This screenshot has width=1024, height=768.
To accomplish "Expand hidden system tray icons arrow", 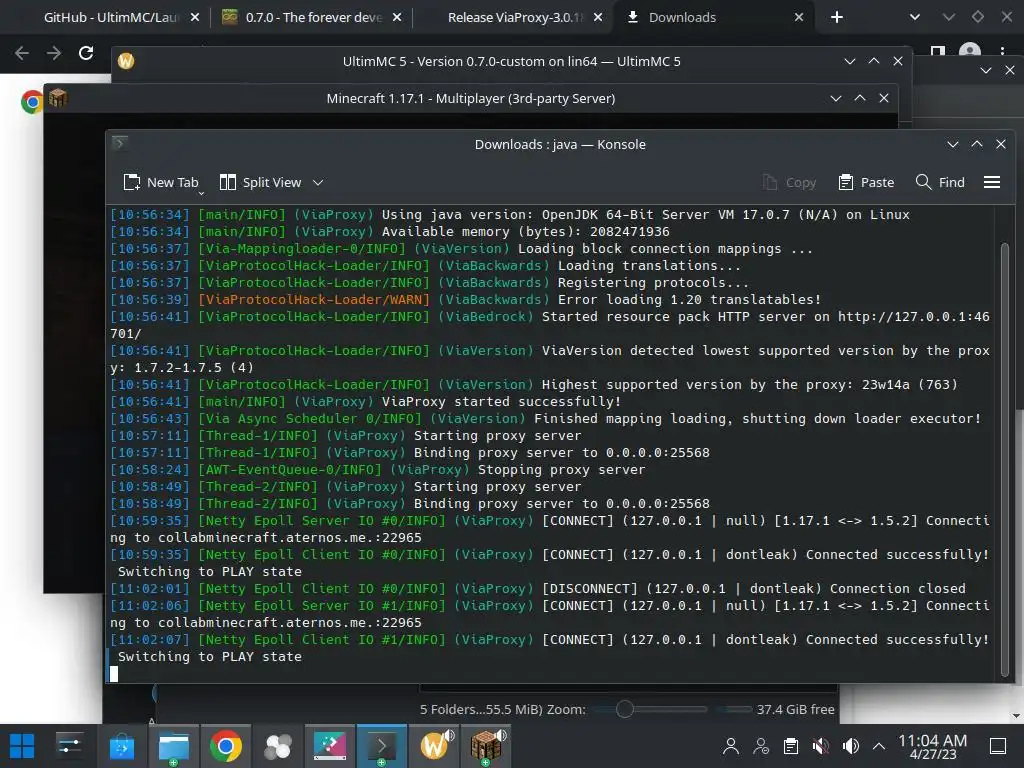I will click(879, 746).
